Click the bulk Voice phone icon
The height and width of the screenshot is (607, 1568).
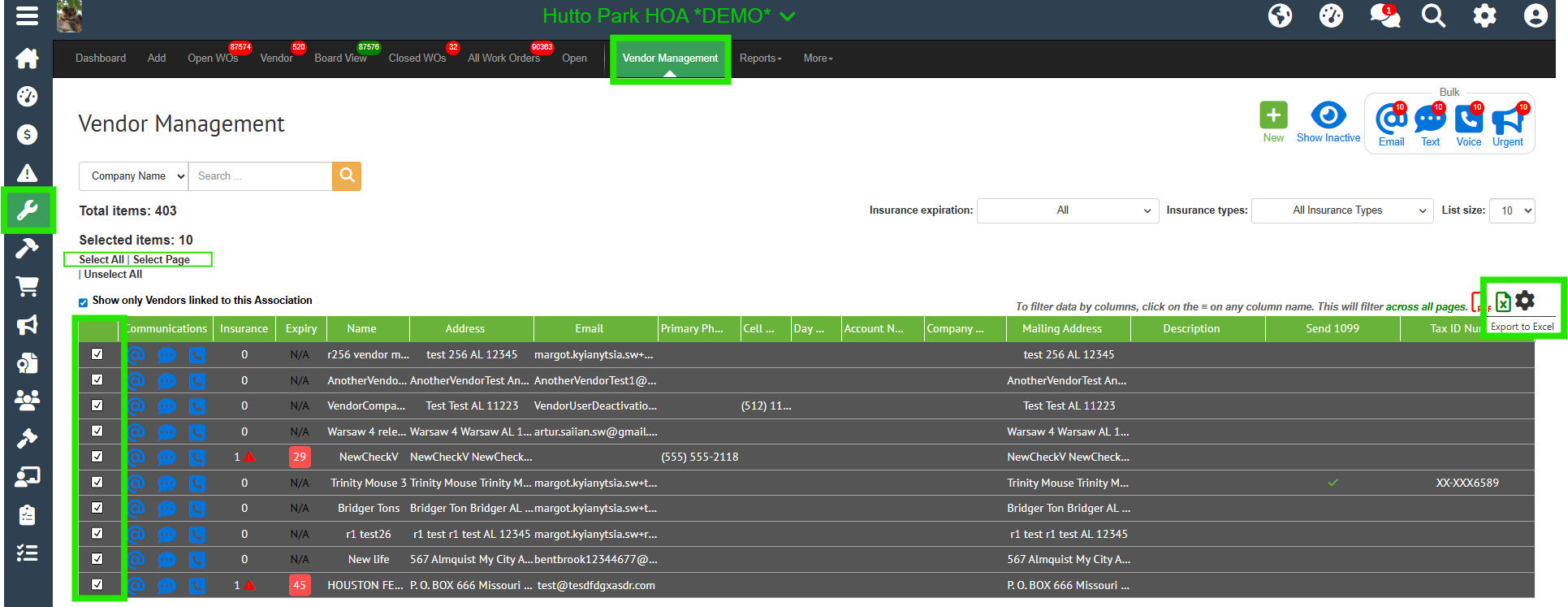point(1468,120)
